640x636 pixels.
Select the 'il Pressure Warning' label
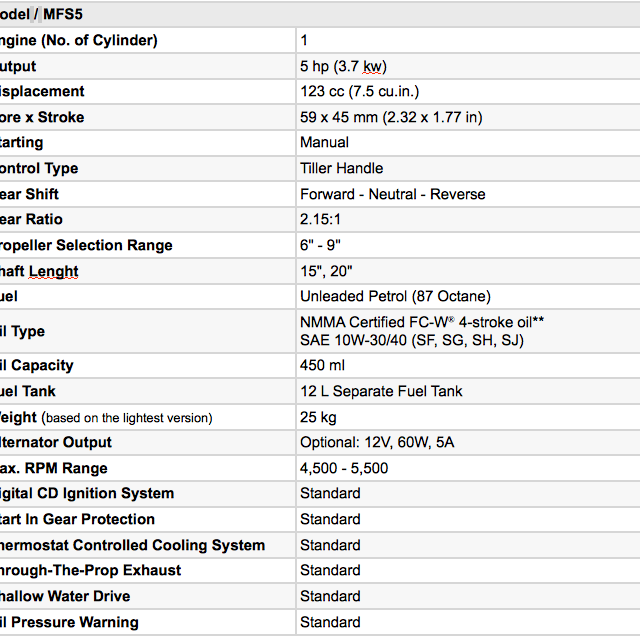[69, 623]
